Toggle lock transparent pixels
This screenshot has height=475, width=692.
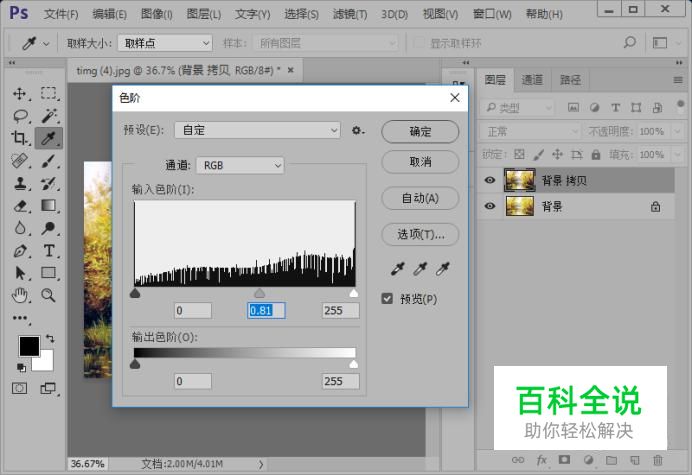[519, 155]
